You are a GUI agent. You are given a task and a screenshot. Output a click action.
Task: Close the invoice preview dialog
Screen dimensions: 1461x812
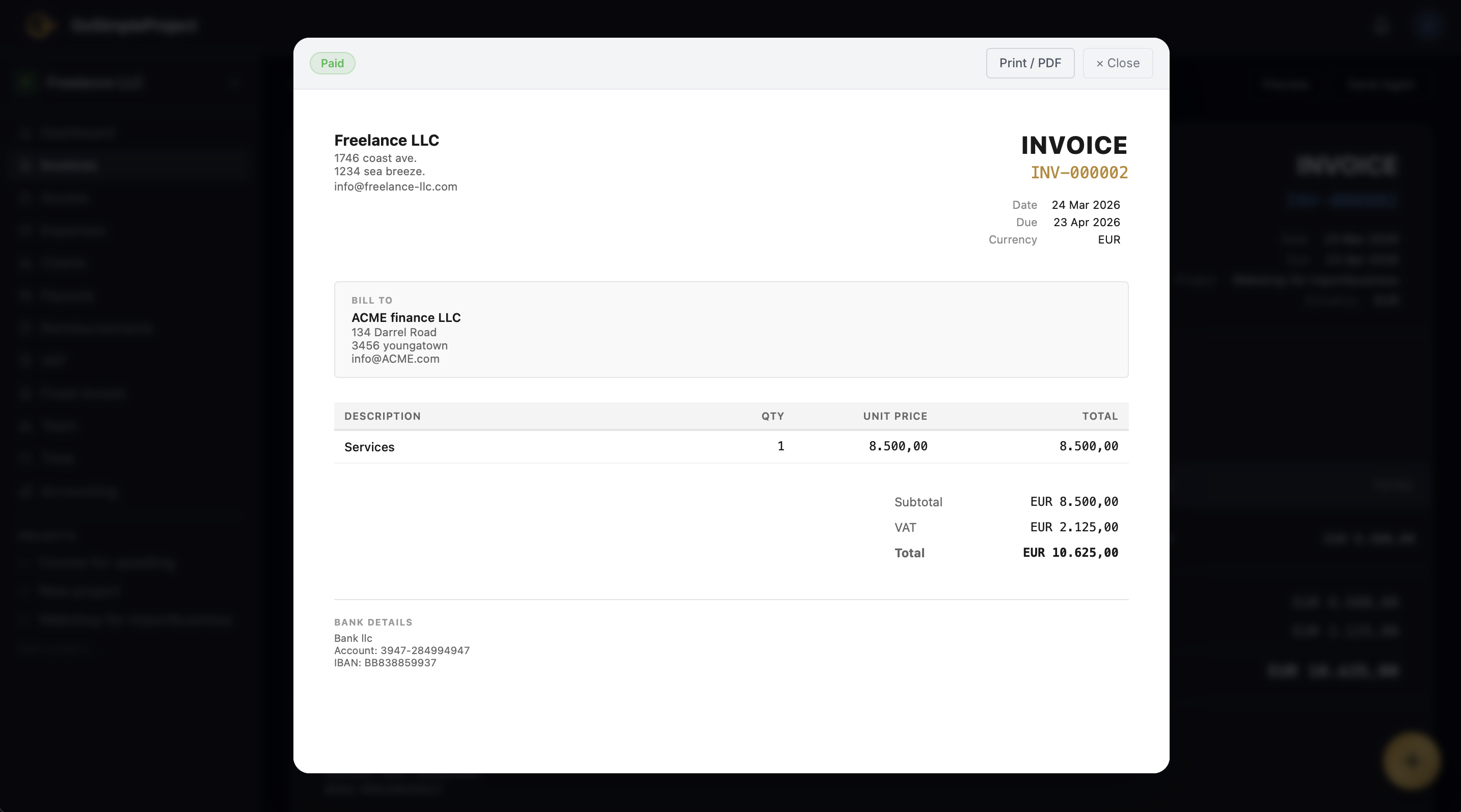tap(1117, 63)
